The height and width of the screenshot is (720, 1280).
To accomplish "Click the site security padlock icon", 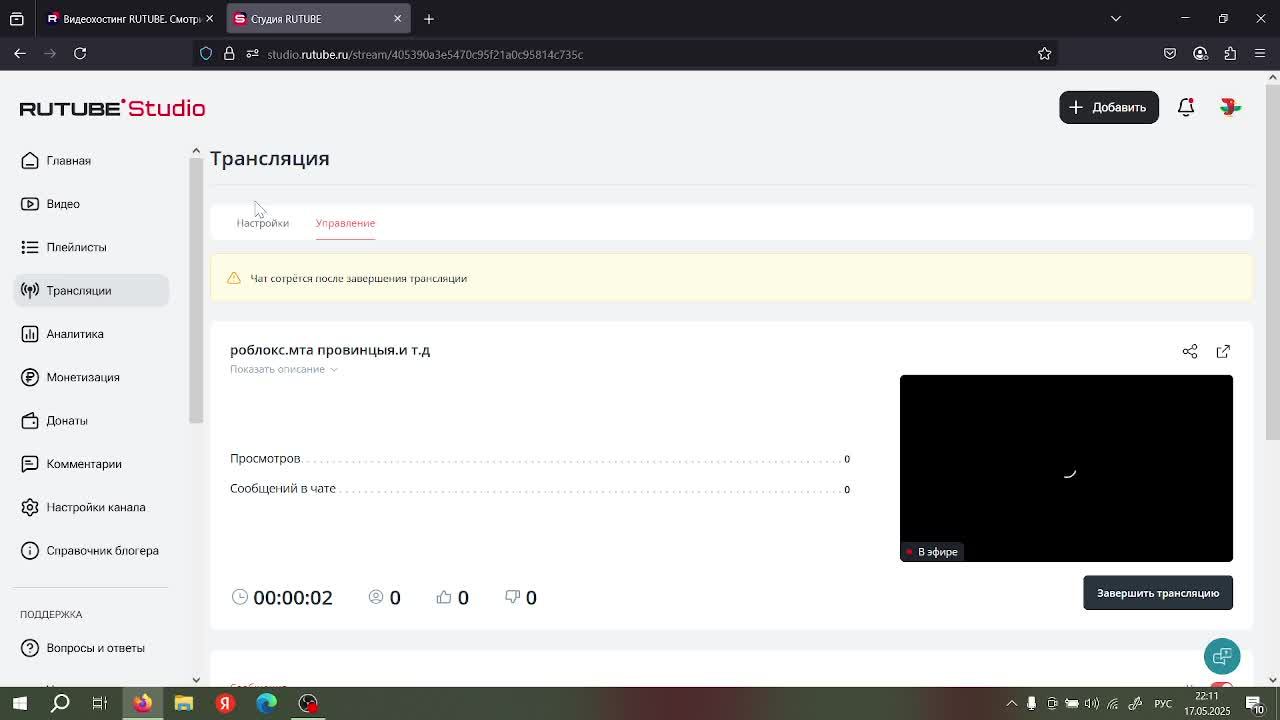I will pos(229,54).
